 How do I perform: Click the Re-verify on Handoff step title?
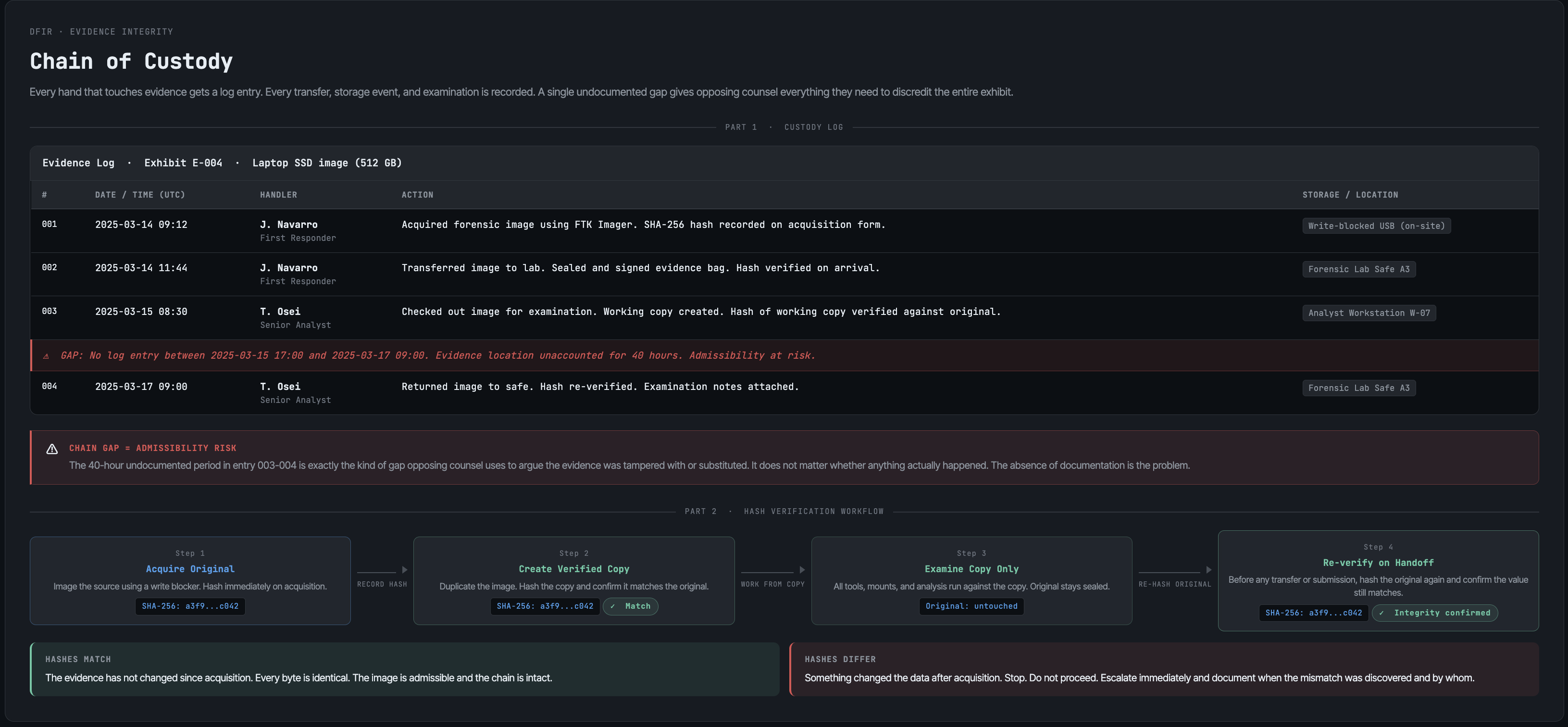tap(1378, 563)
